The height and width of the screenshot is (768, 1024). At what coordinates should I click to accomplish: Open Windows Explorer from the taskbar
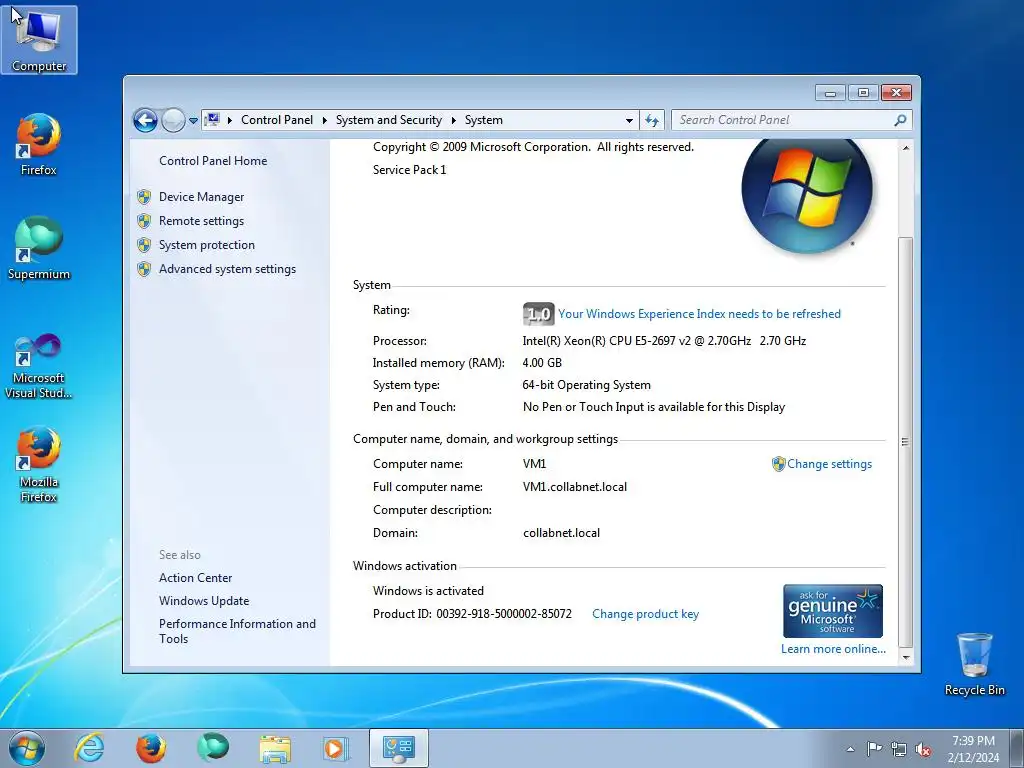275,748
